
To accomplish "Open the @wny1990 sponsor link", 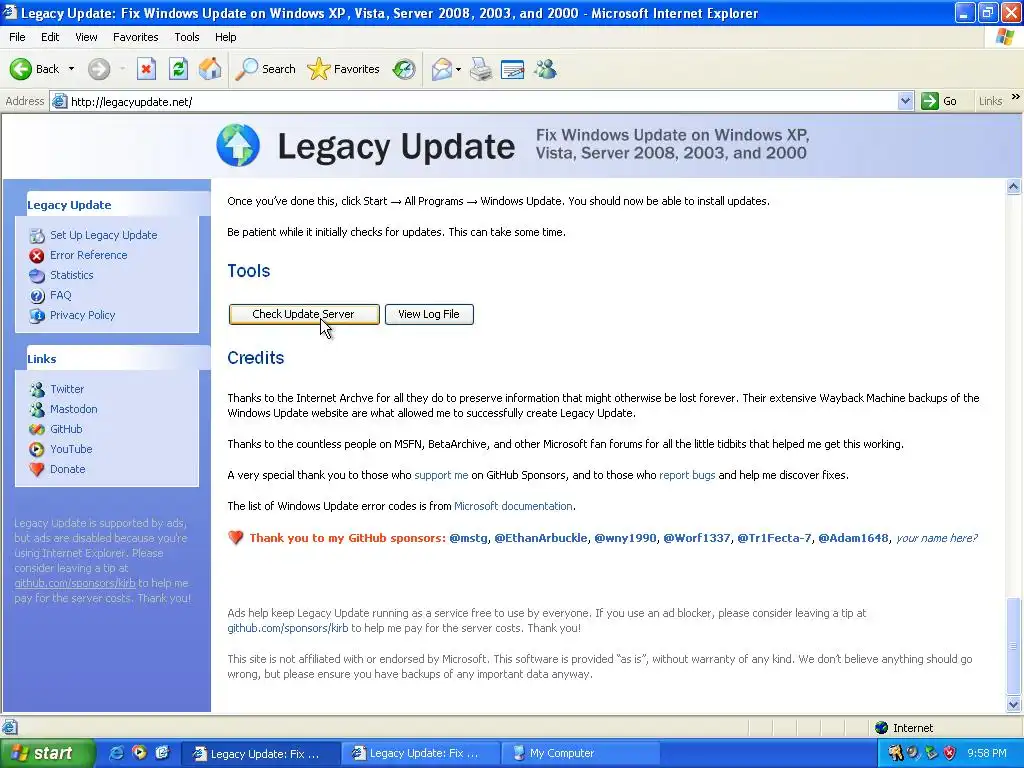I will point(625,538).
